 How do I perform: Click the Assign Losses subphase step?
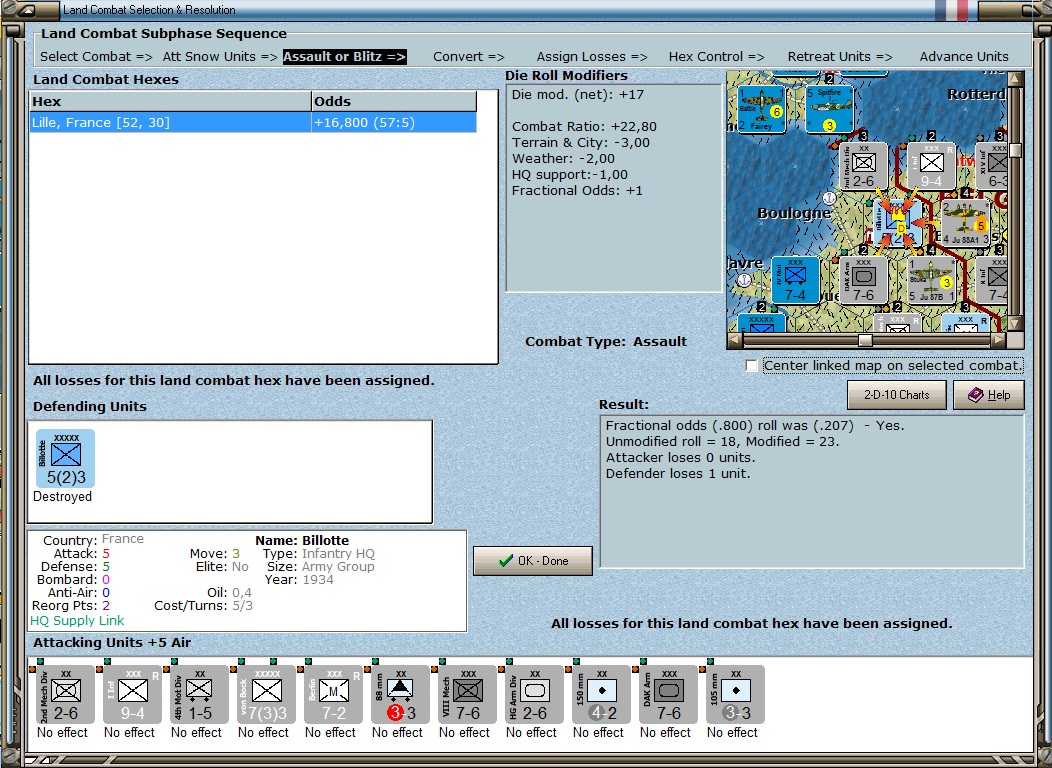point(591,57)
